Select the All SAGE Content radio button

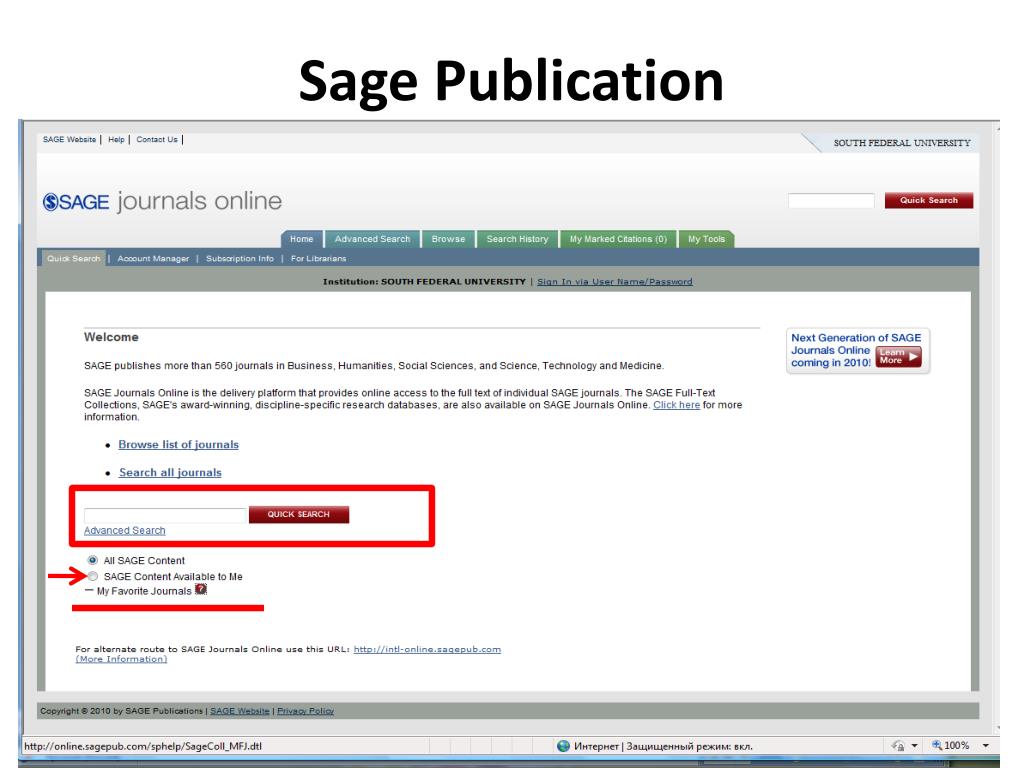93,560
